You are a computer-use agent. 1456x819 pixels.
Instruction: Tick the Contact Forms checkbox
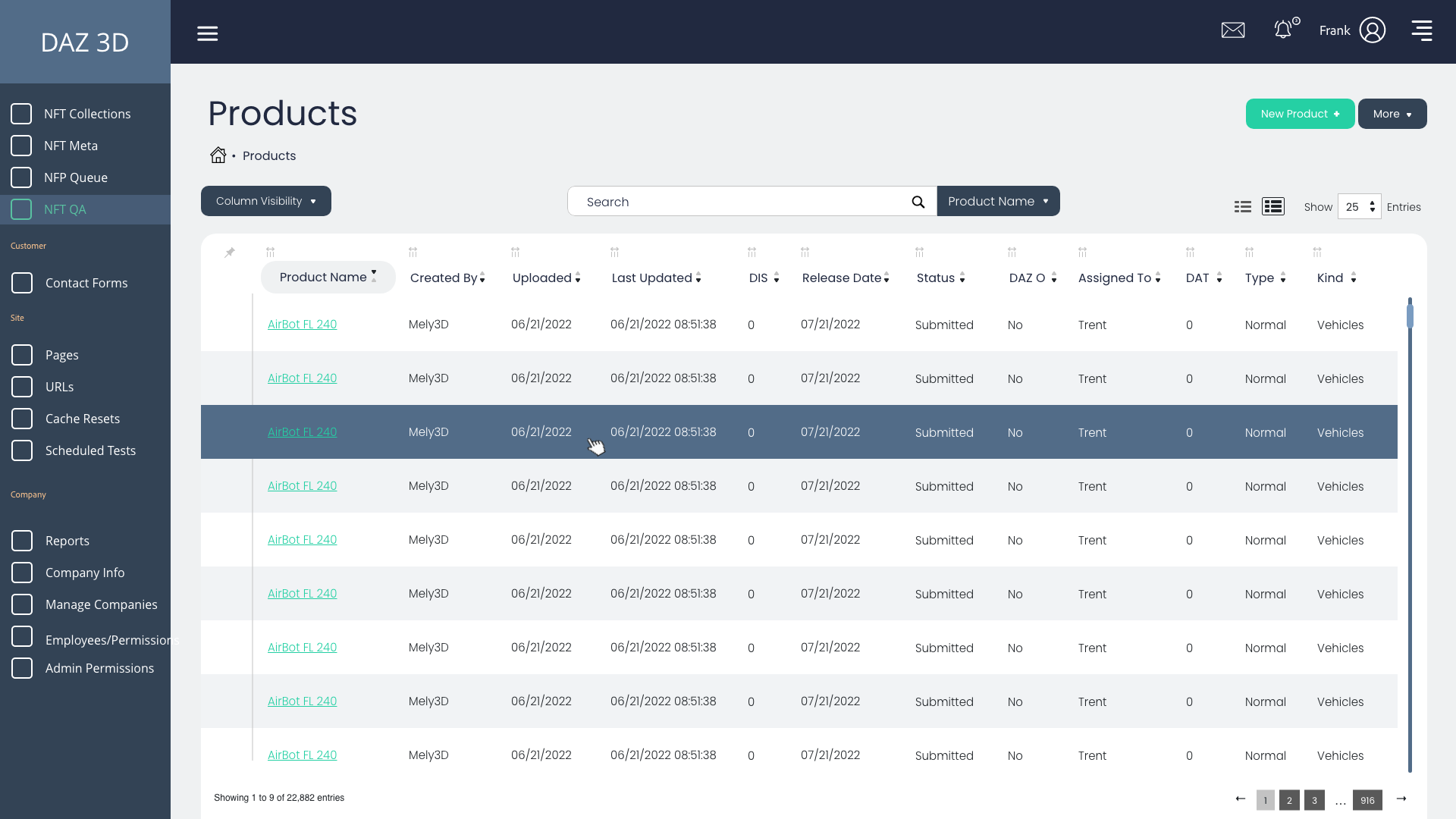click(22, 283)
